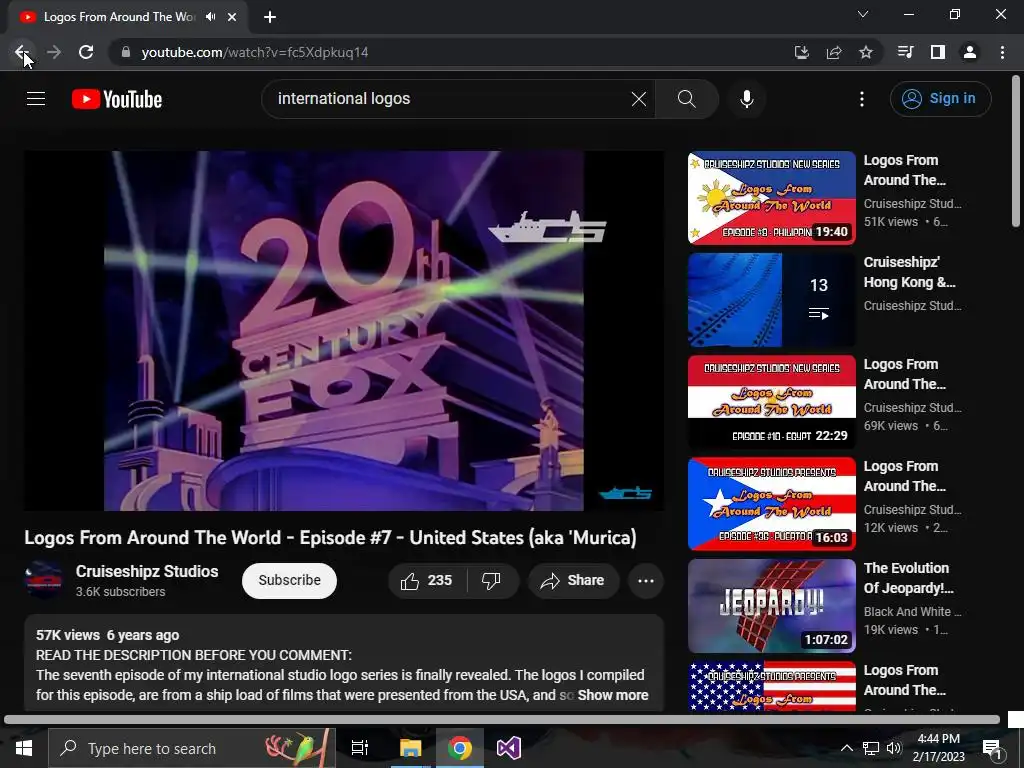Open a new tab with plus
This screenshot has height=768, width=1024.
click(x=270, y=17)
